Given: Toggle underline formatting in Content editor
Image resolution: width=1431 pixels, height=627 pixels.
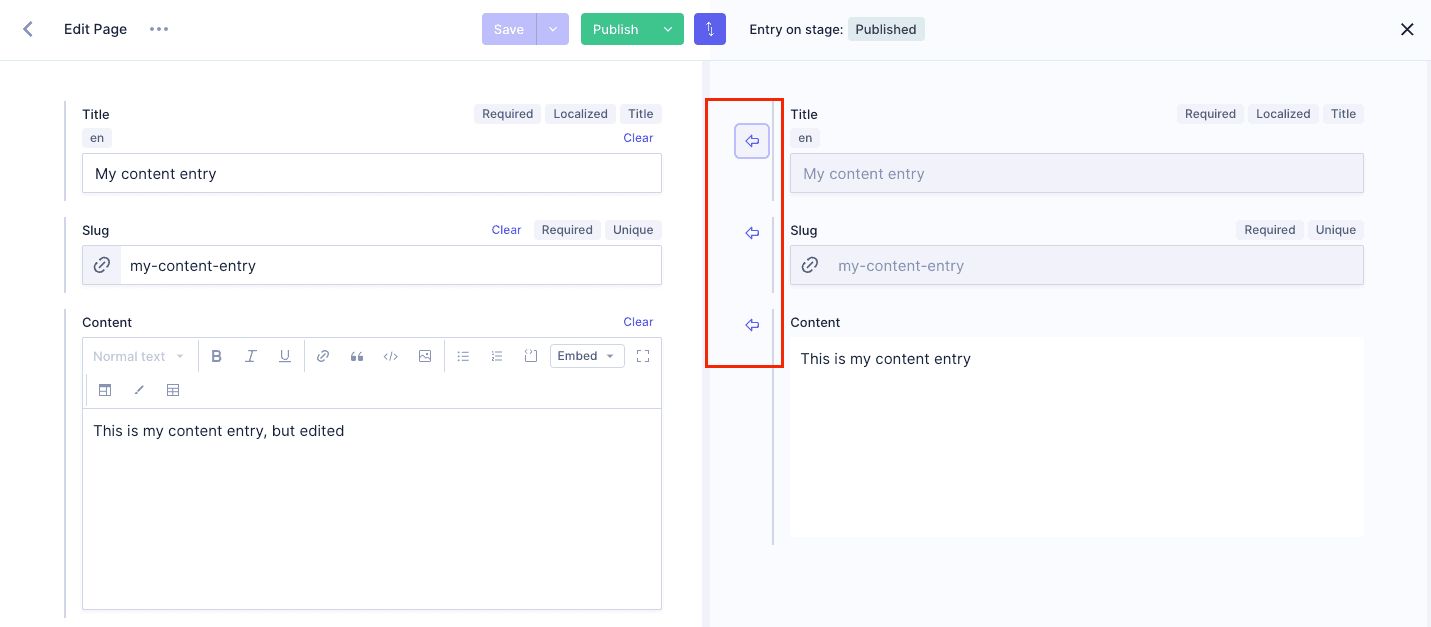Looking at the screenshot, I should point(285,356).
